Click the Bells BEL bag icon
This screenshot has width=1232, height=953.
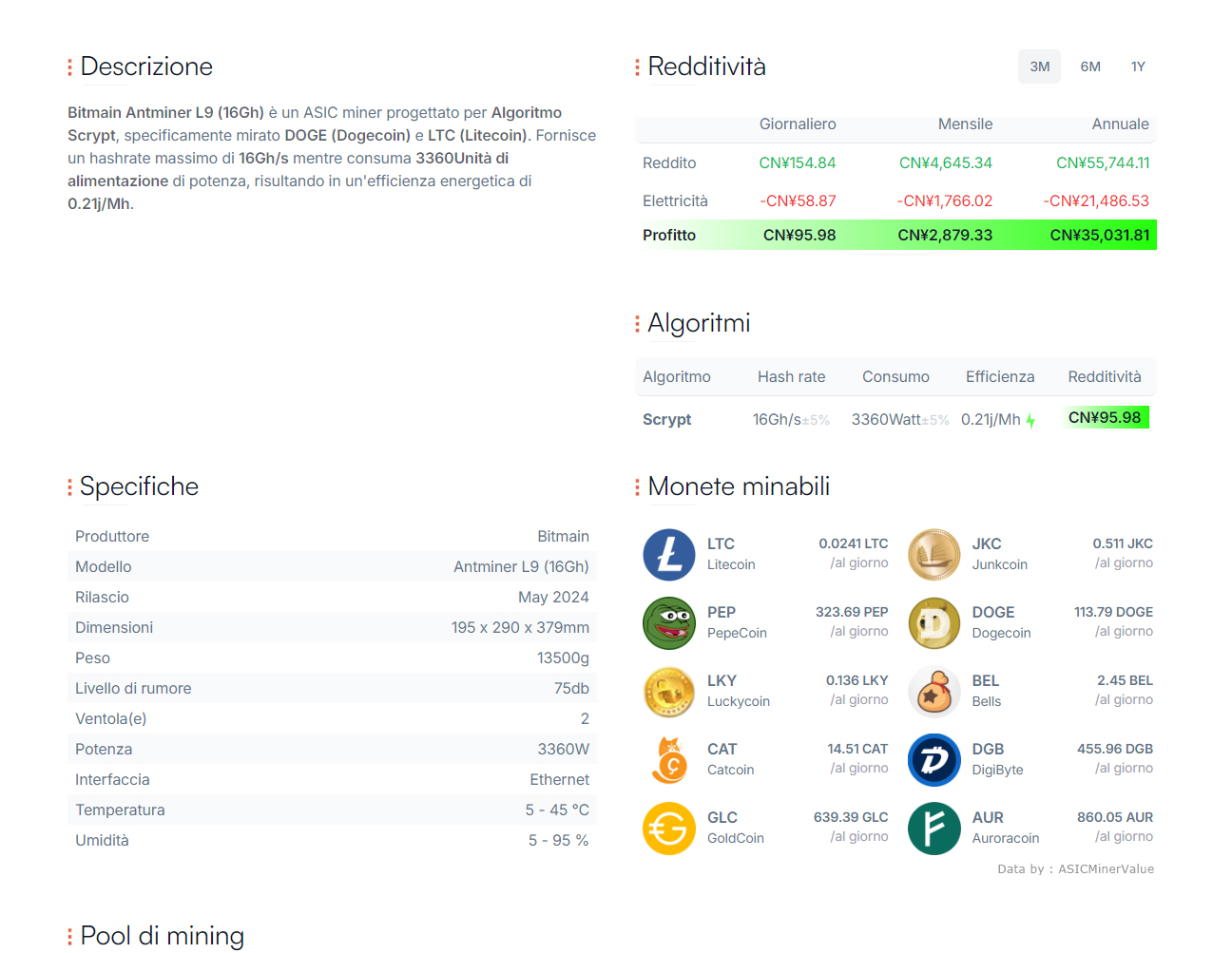[934, 692]
